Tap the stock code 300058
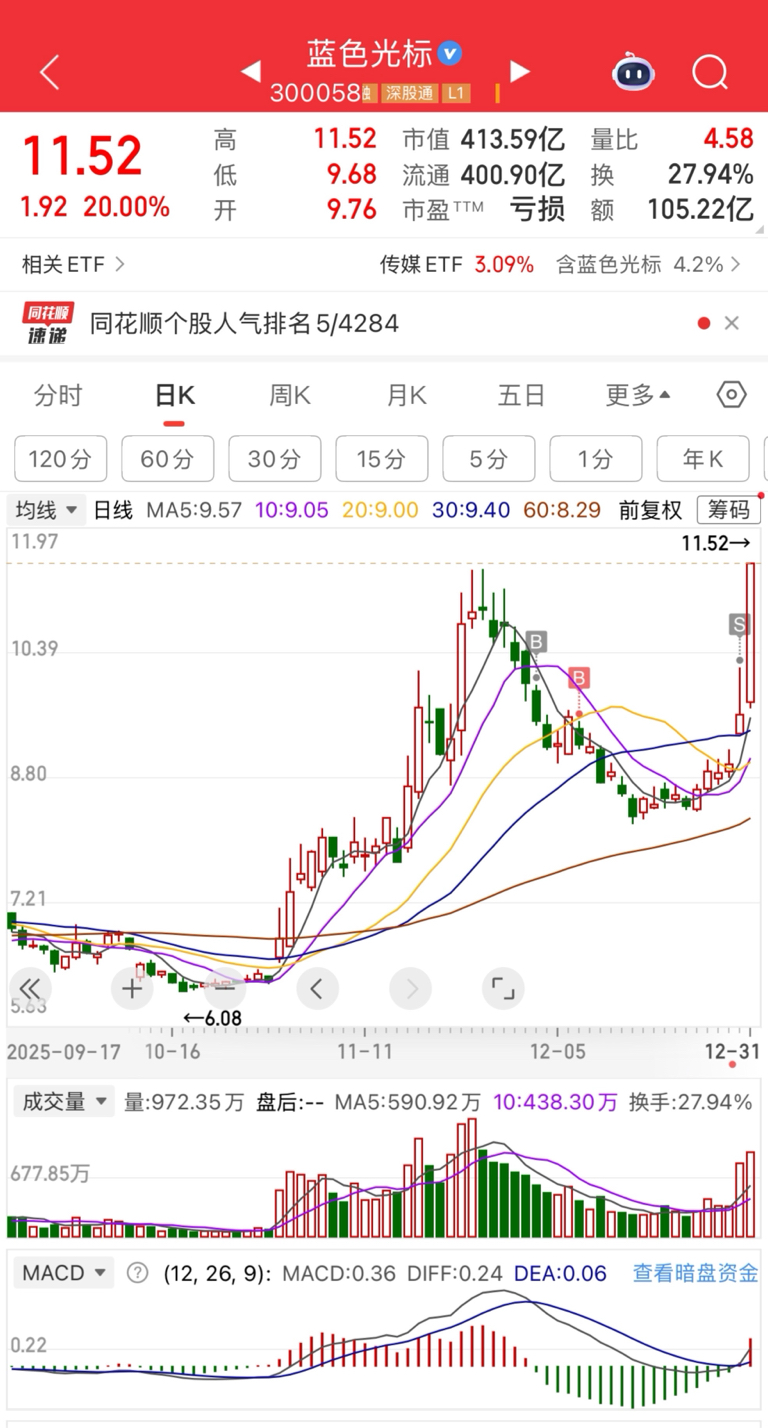 [315, 94]
